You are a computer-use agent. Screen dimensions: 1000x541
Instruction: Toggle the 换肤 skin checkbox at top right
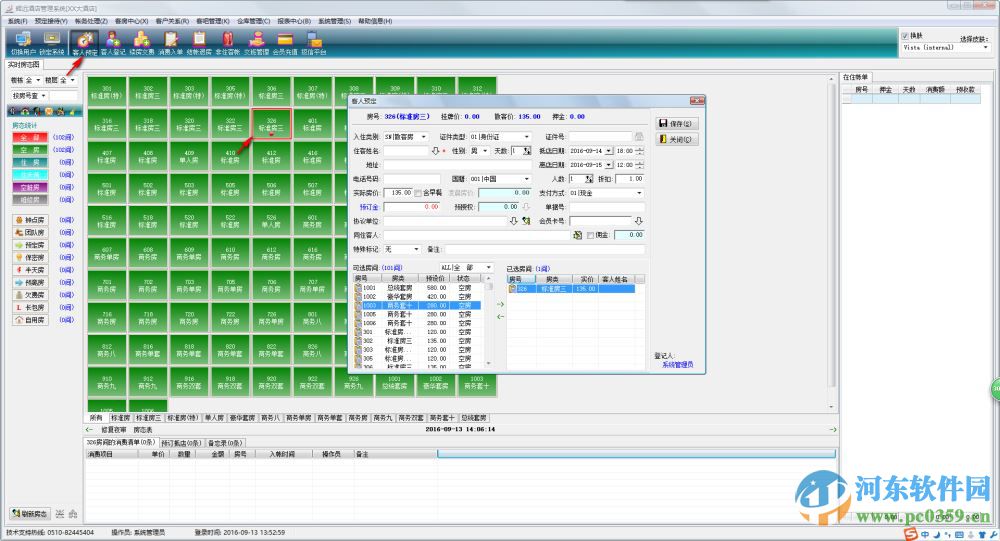[905, 36]
